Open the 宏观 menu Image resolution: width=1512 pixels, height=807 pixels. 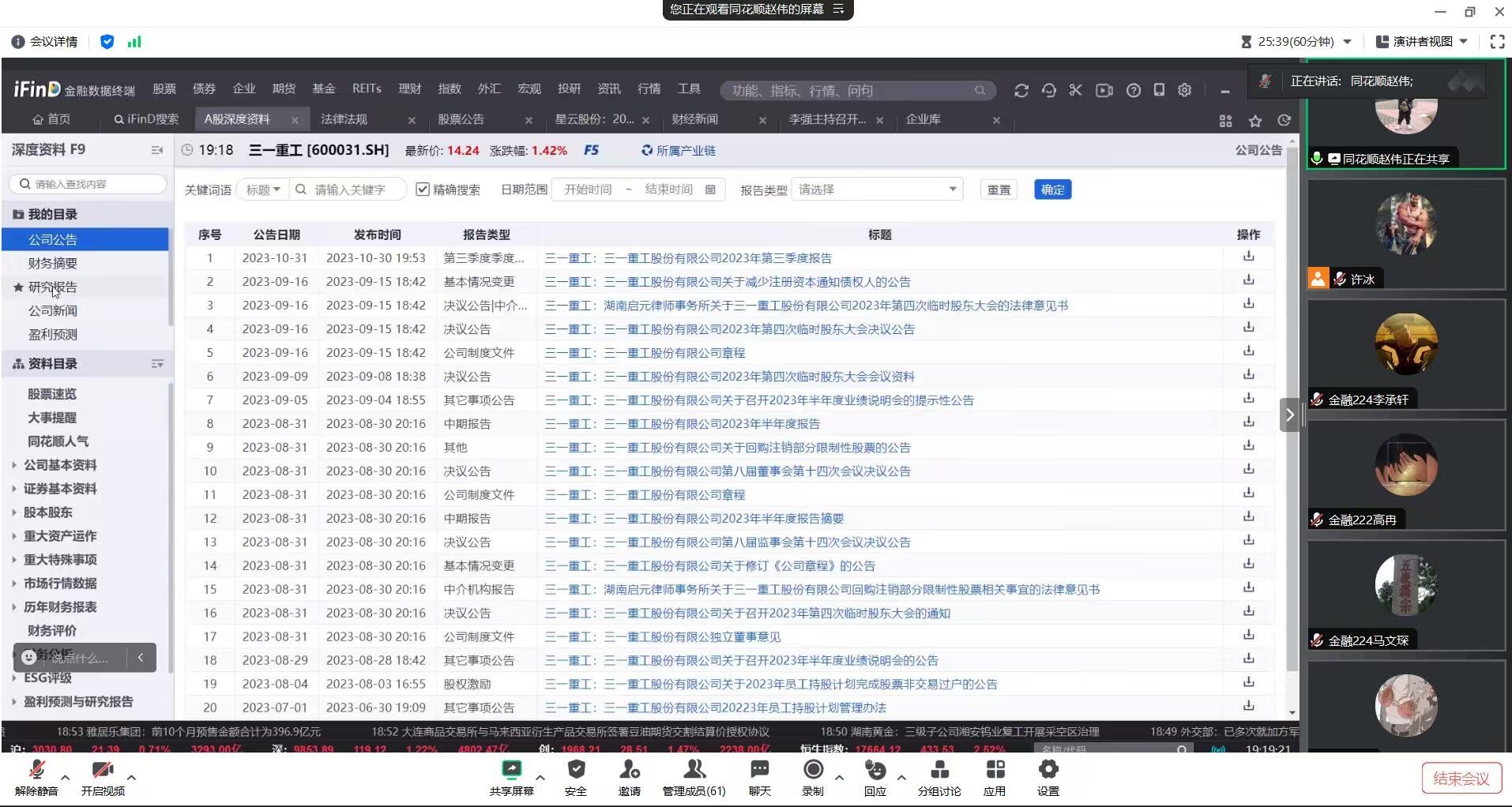tap(528, 88)
